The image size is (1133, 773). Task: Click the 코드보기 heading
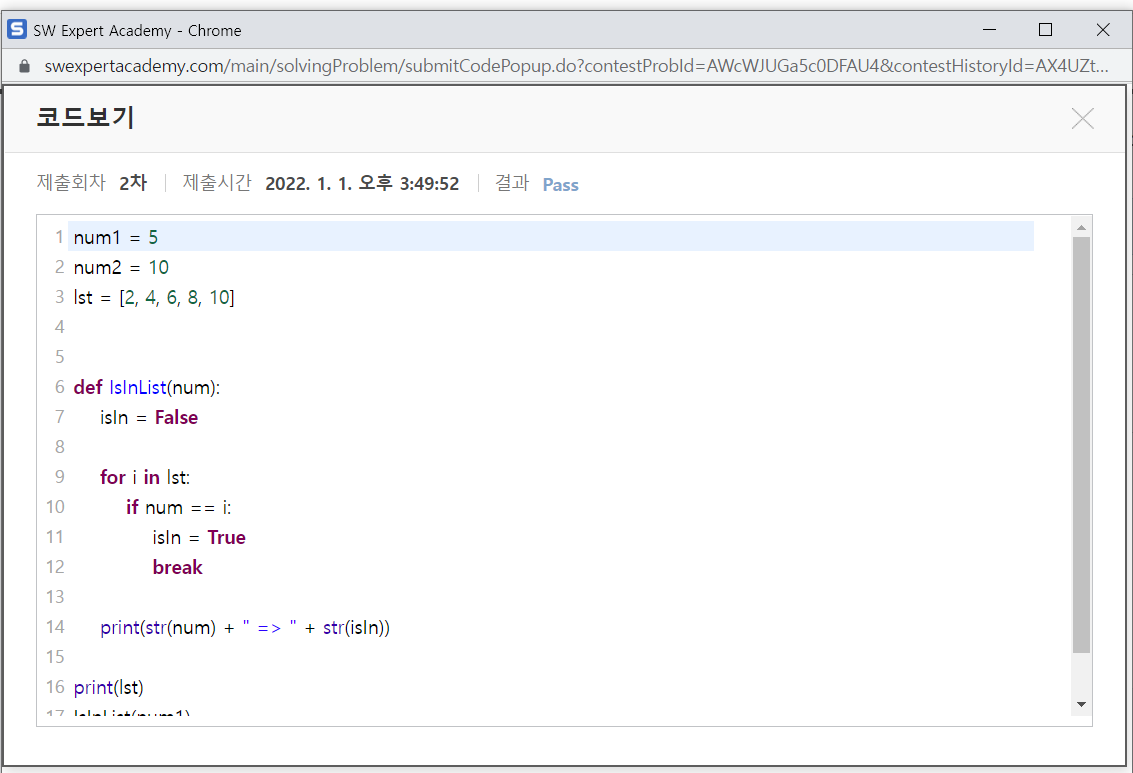(85, 117)
